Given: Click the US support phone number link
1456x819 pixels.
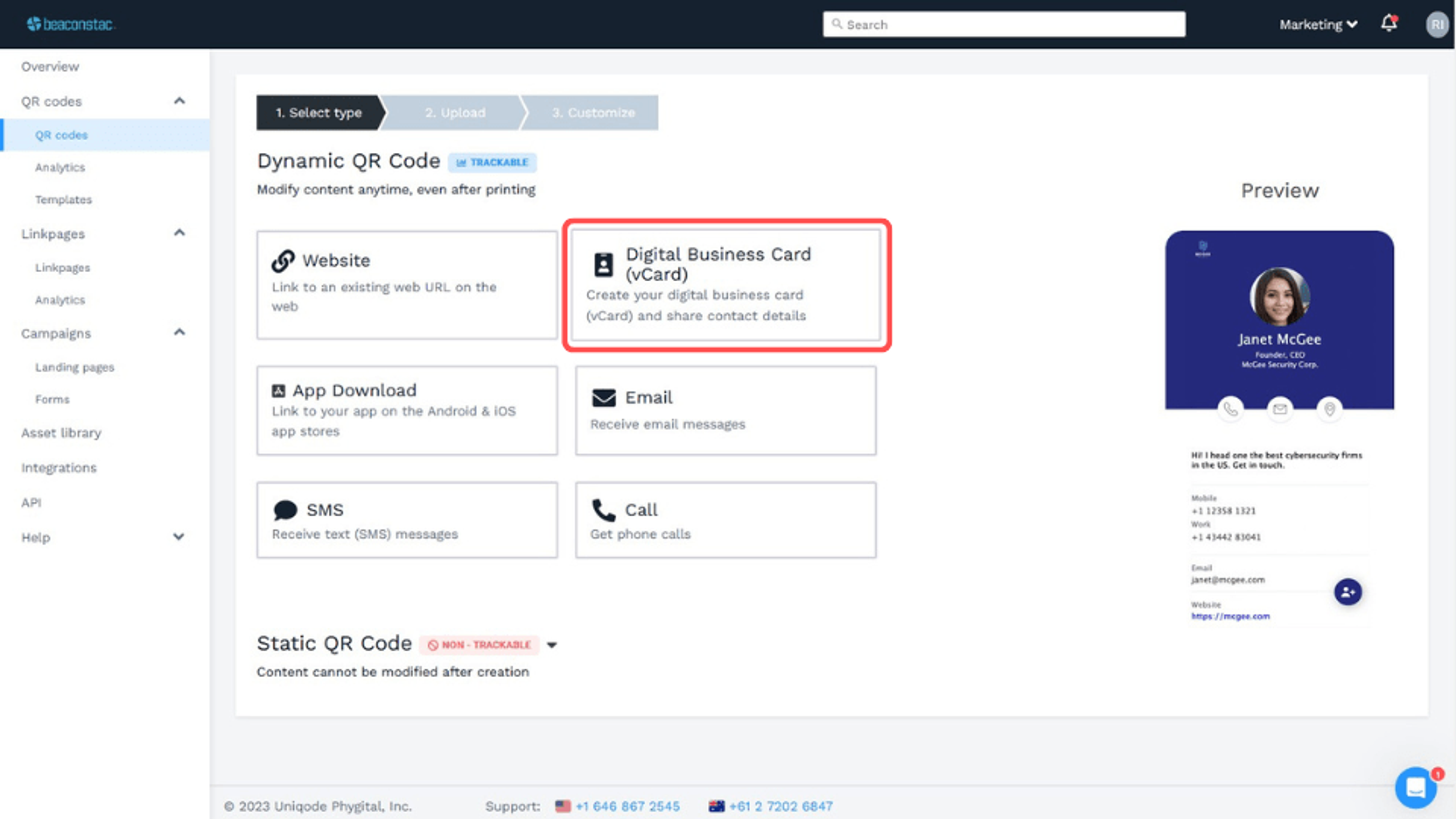Looking at the screenshot, I should pyautogui.click(x=628, y=806).
